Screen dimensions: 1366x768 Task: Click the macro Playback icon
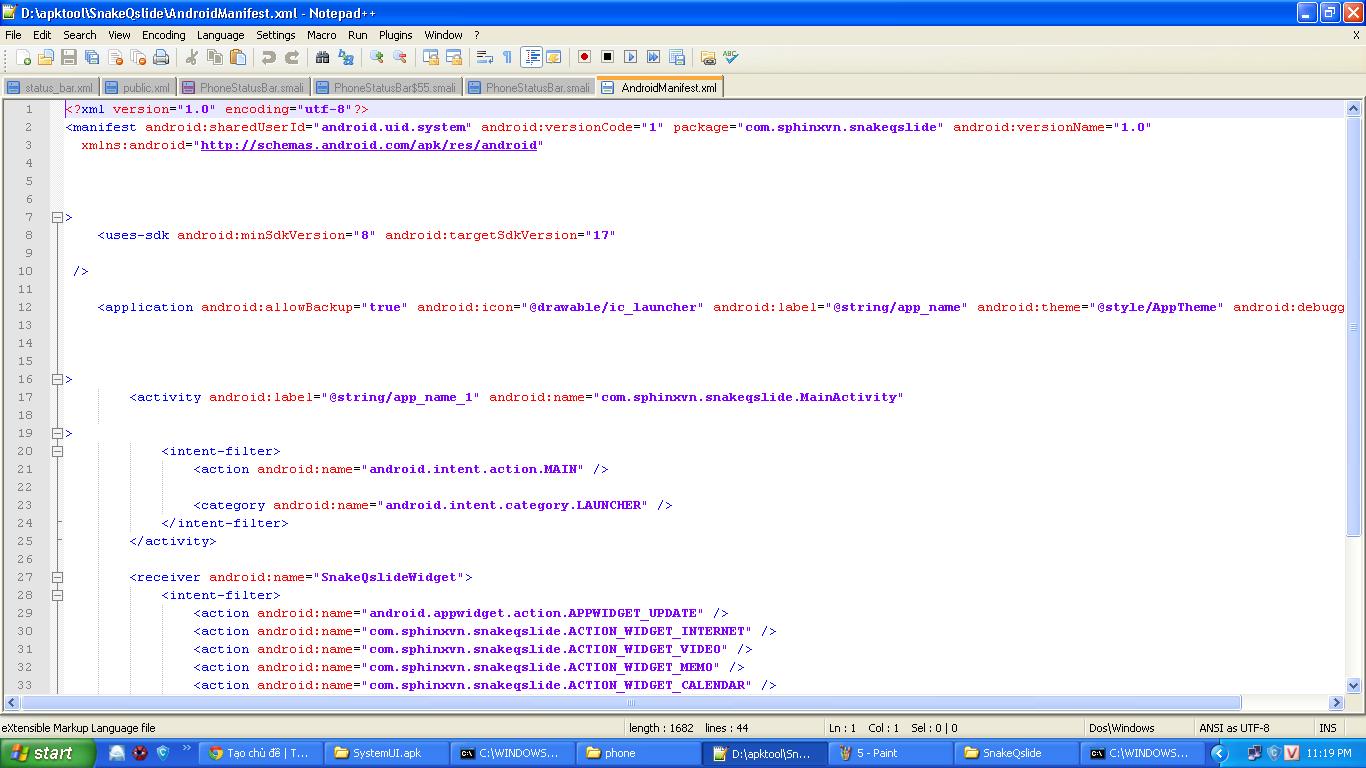click(631, 58)
